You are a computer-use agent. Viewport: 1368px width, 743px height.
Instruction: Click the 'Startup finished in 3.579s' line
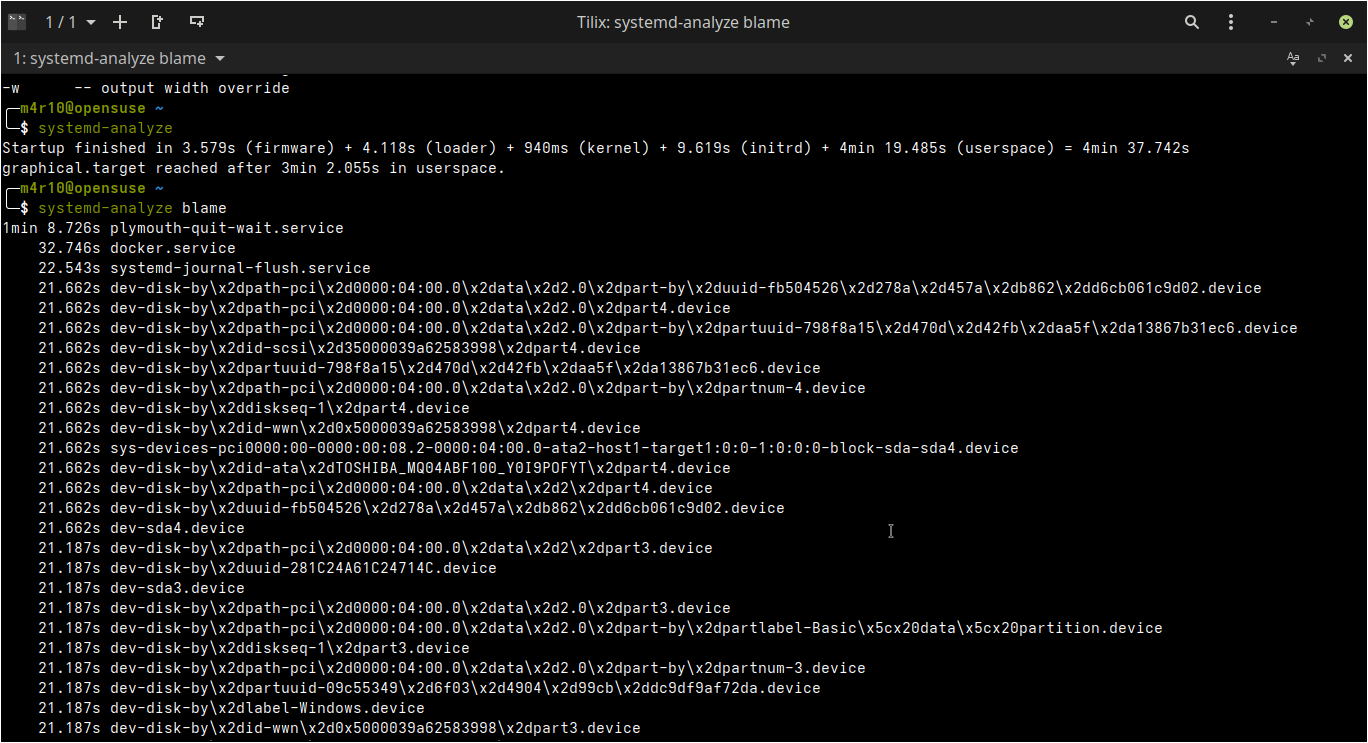tap(596, 148)
